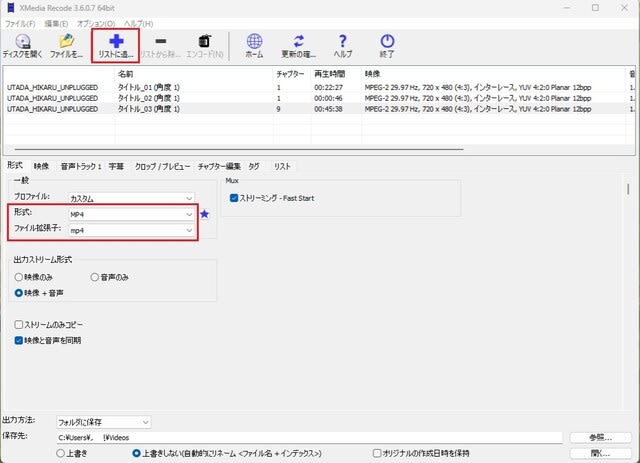Expand ファイル拡張子 dropdown showing mp4
Image resolution: width=640 pixels, height=463 pixels.
131,230
